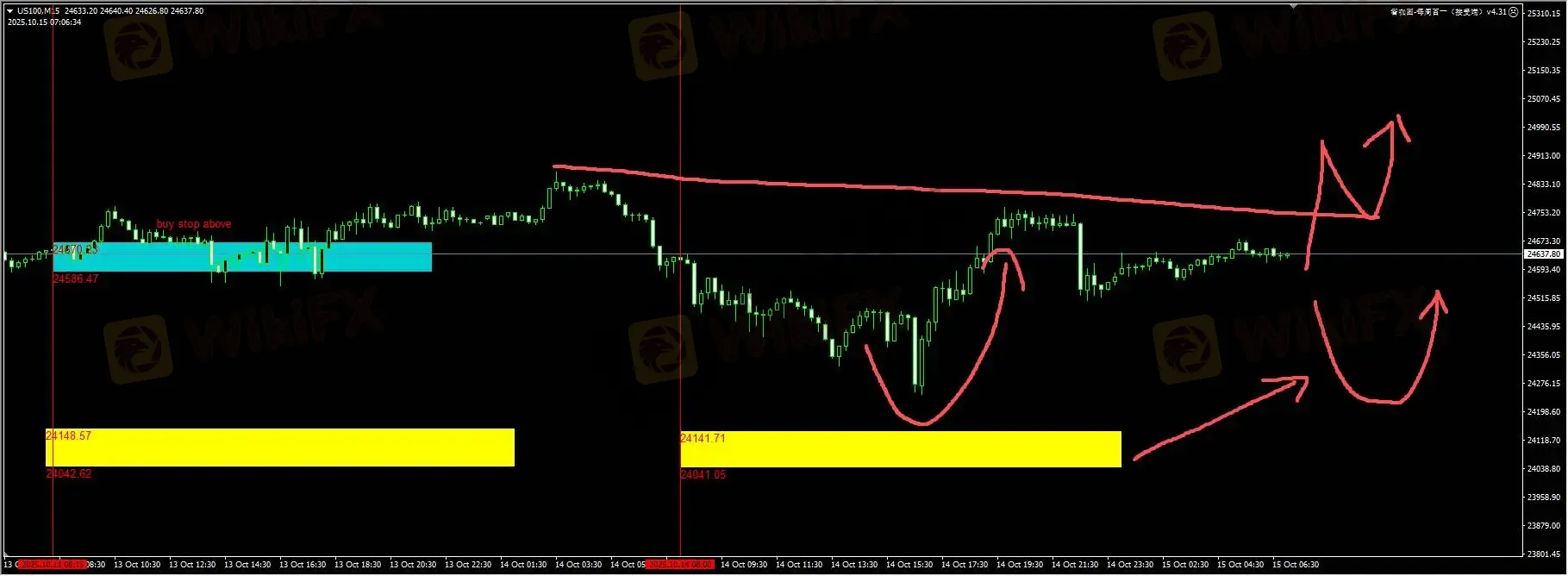Click the 24586.47 price label
This screenshot has height=576, width=1568.
pyautogui.click(x=76, y=279)
